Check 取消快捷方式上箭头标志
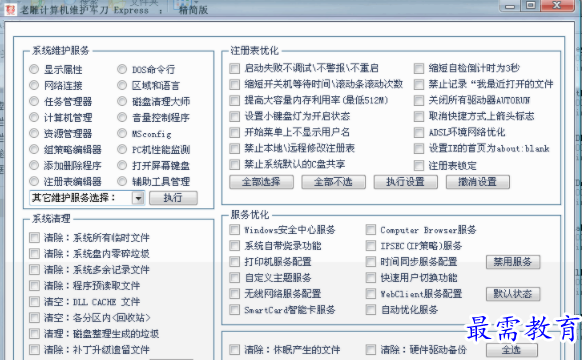588x360 pixels. coord(419,117)
